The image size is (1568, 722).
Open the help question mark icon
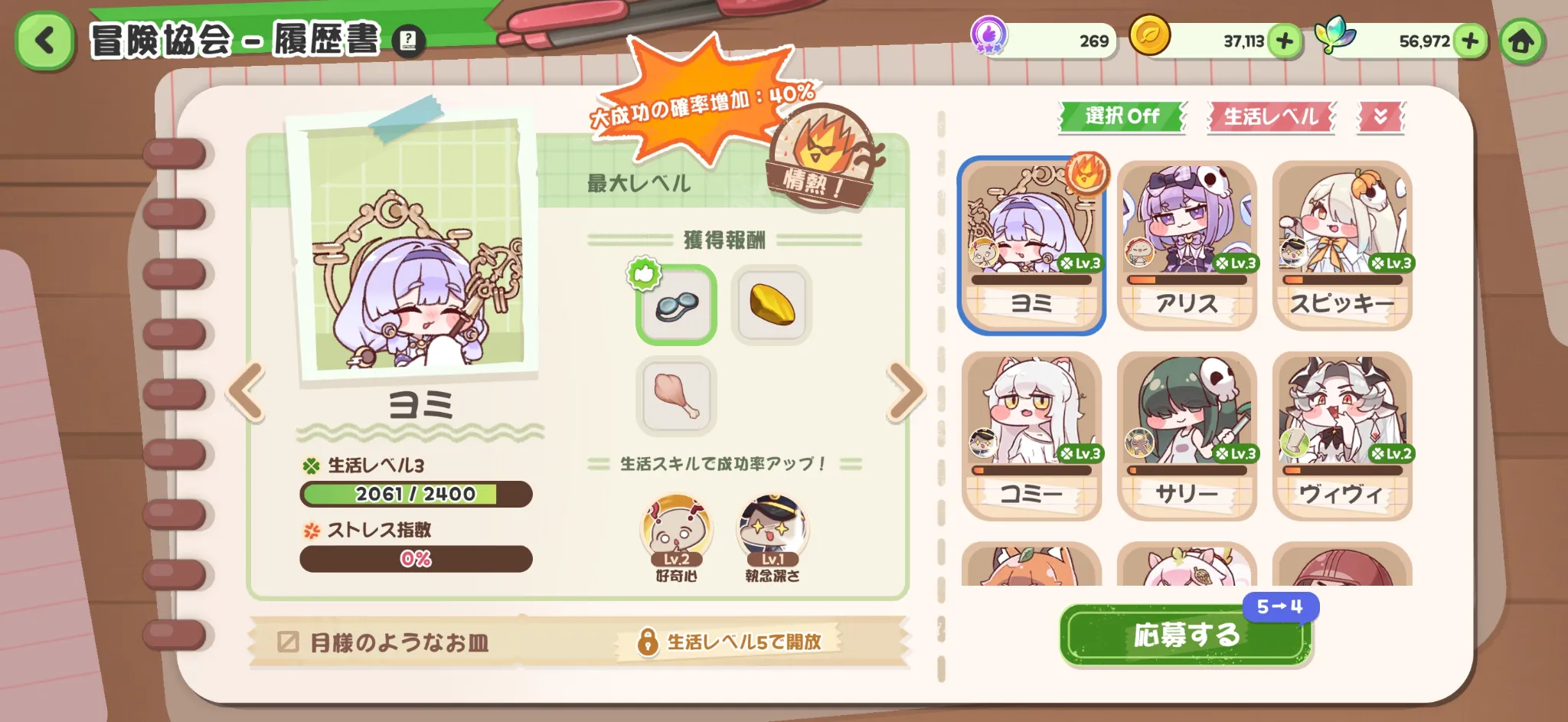pos(409,40)
